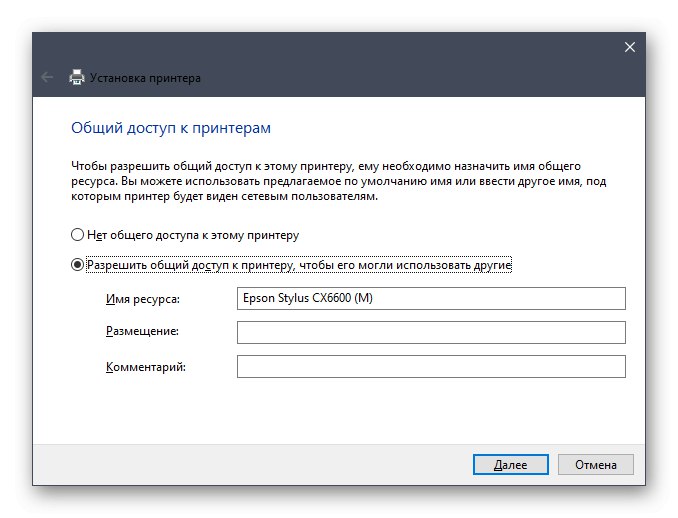Click the printer icon beside Установка принтера
Viewport: 678px width, 518px height.
click(x=77, y=77)
